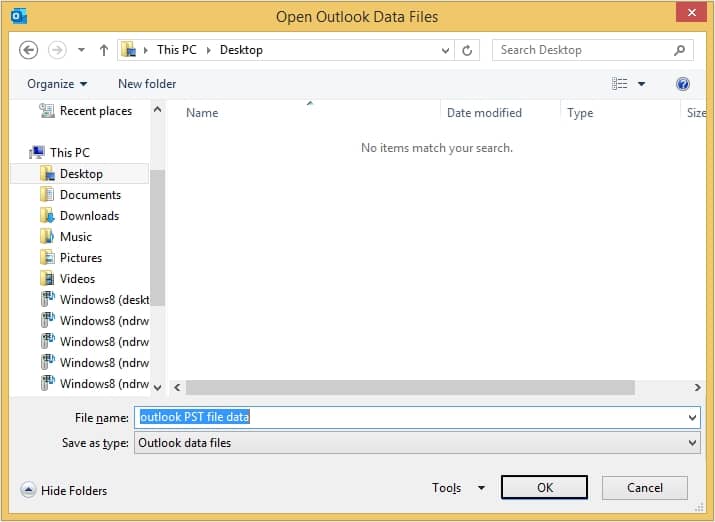Image resolution: width=715 pixels, height=522 pixels.
Task: Change the view layout icon
Action: click(x=619, y=84)
